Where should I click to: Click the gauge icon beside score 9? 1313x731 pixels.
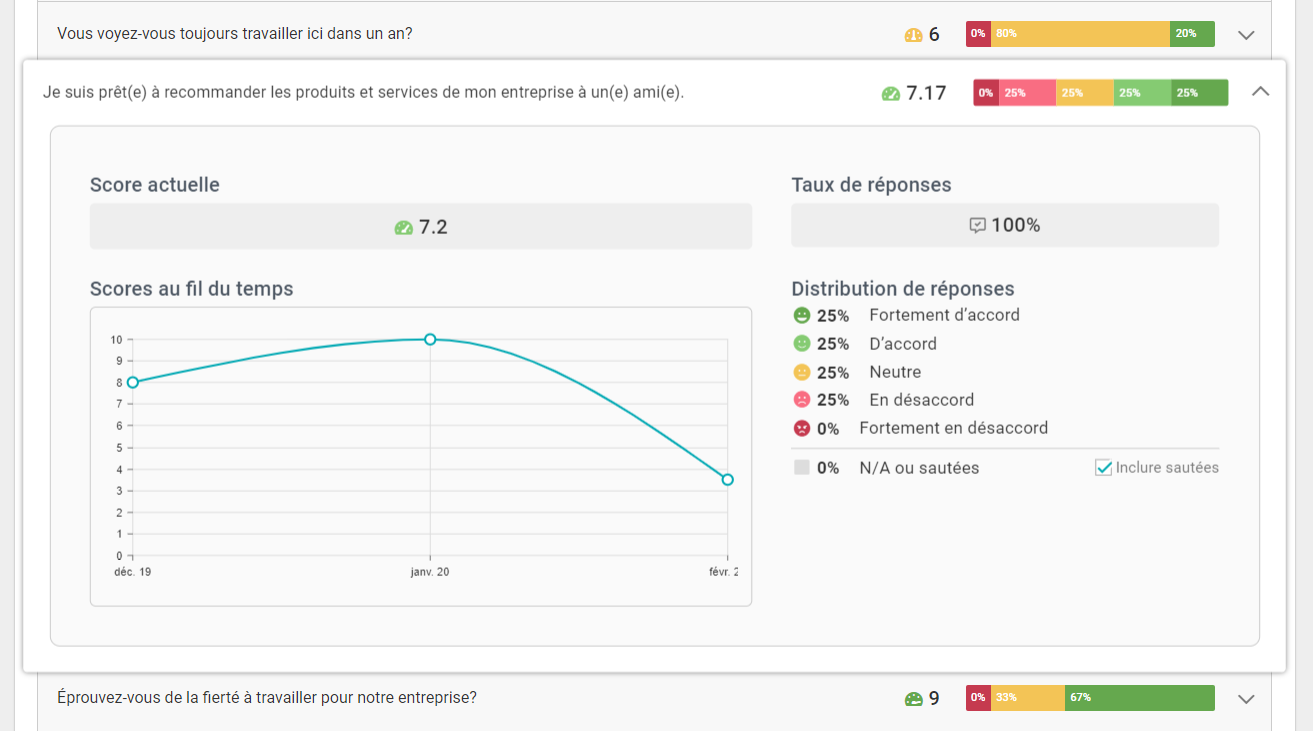[913, 699]
